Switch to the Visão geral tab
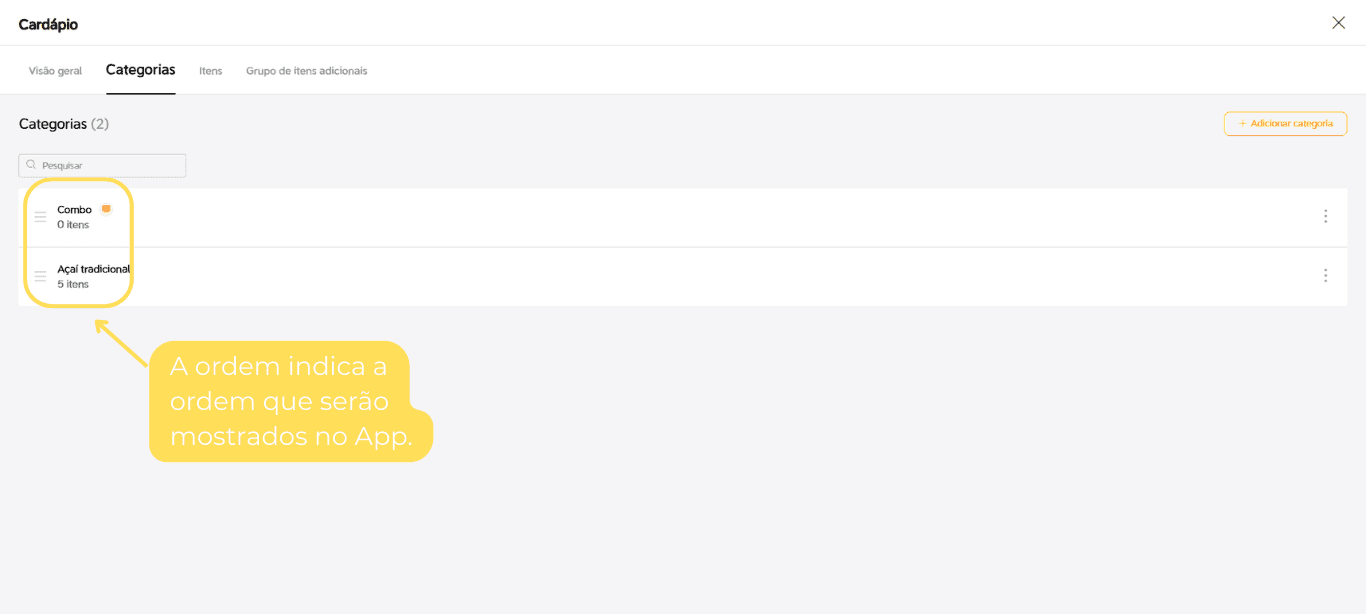The width and height of the screenshot is (1366, 614). pyautogui.click(x=55, y=71)
